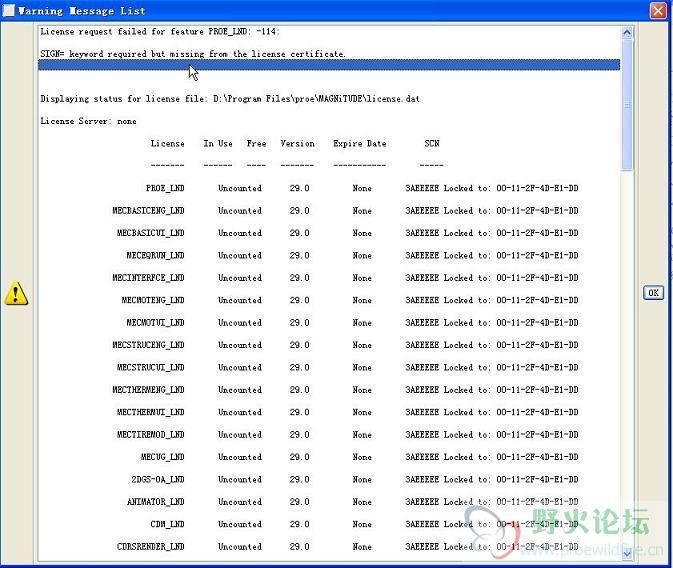Click 'Uncounted' in the MECSTRUCUI_LND row
This screenshot has width=673, height=568.
pyautogui.click(x=239, y=367)
